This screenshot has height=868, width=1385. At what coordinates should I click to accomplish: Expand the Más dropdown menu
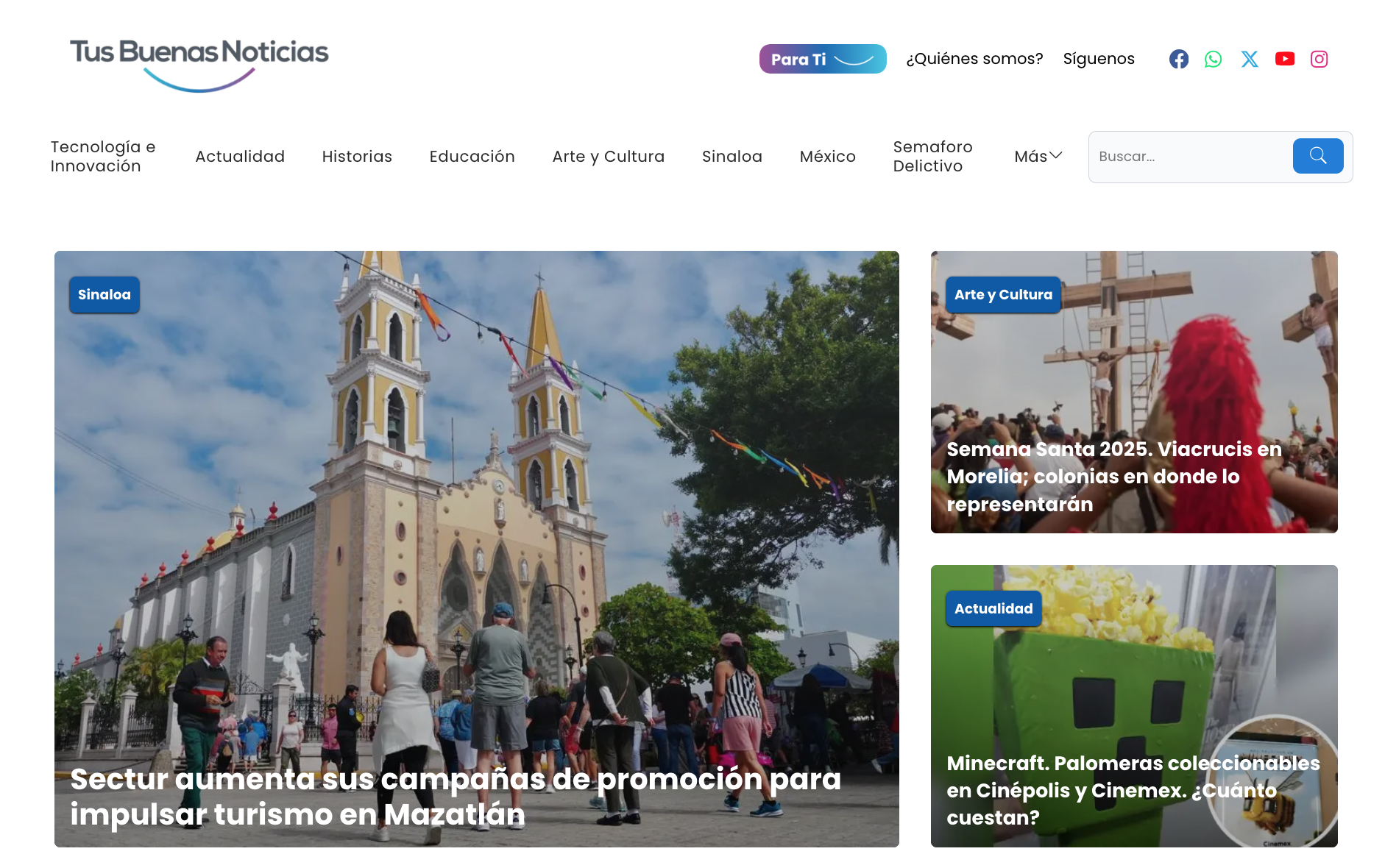(1038, 156)
